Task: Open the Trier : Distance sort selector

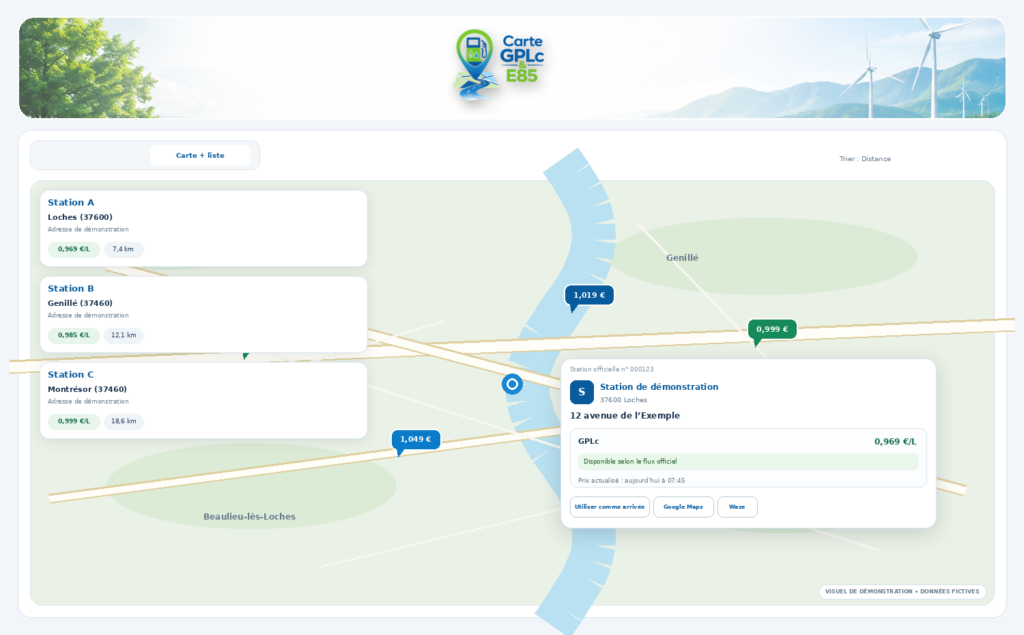Action: (x=865, y=159)
